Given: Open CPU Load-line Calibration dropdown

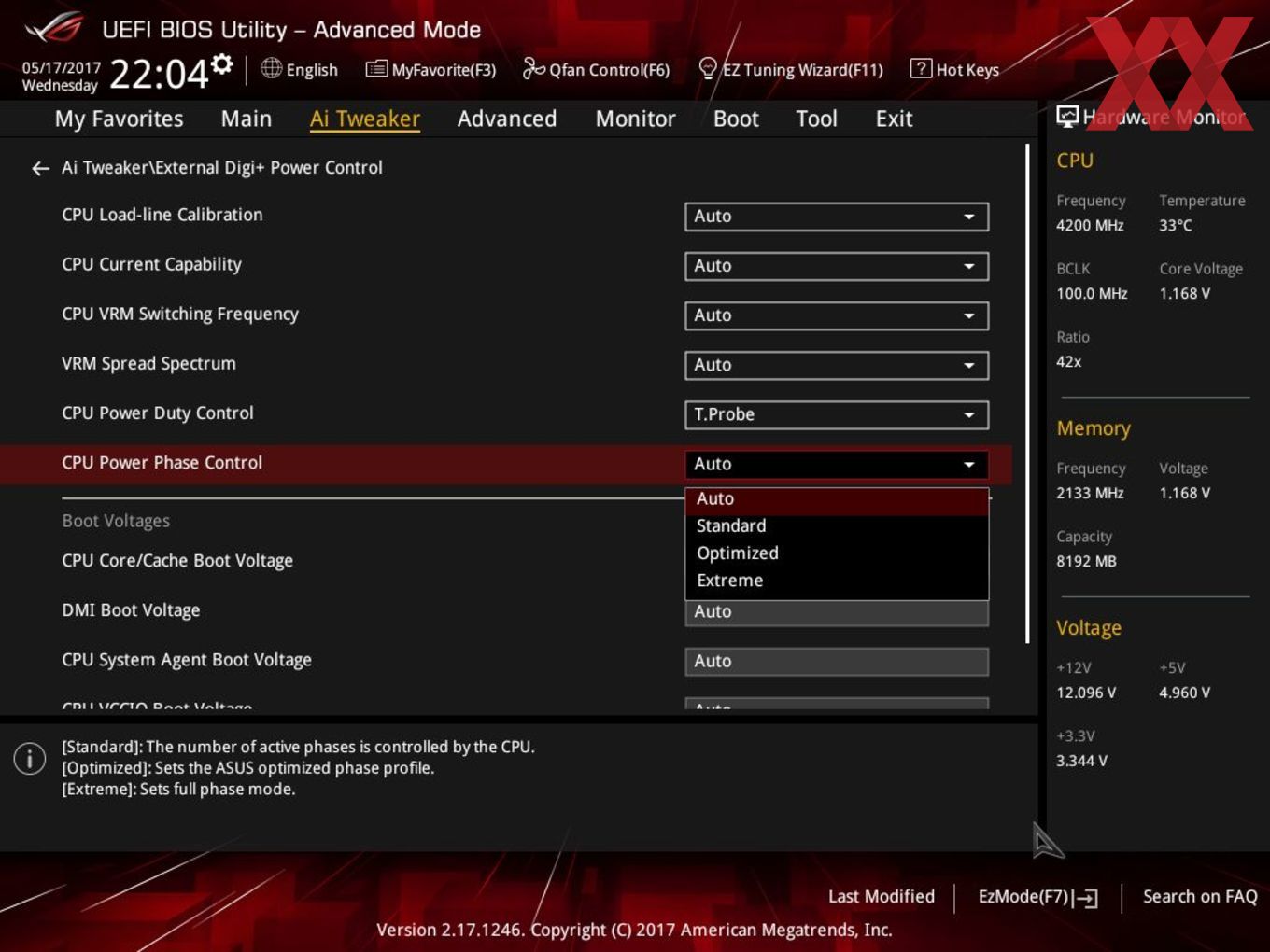Looking at the screenshot, I should coord(837,217).
